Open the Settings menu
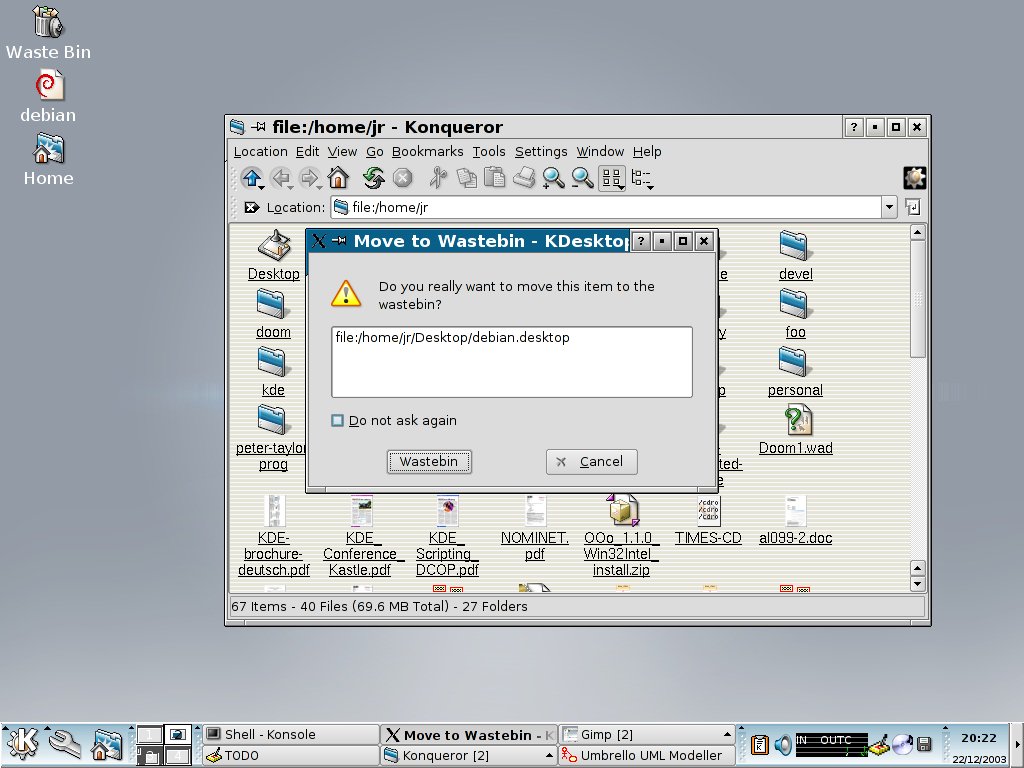The width and height of the screenshot is (1024, 768). tap(541, 152)
